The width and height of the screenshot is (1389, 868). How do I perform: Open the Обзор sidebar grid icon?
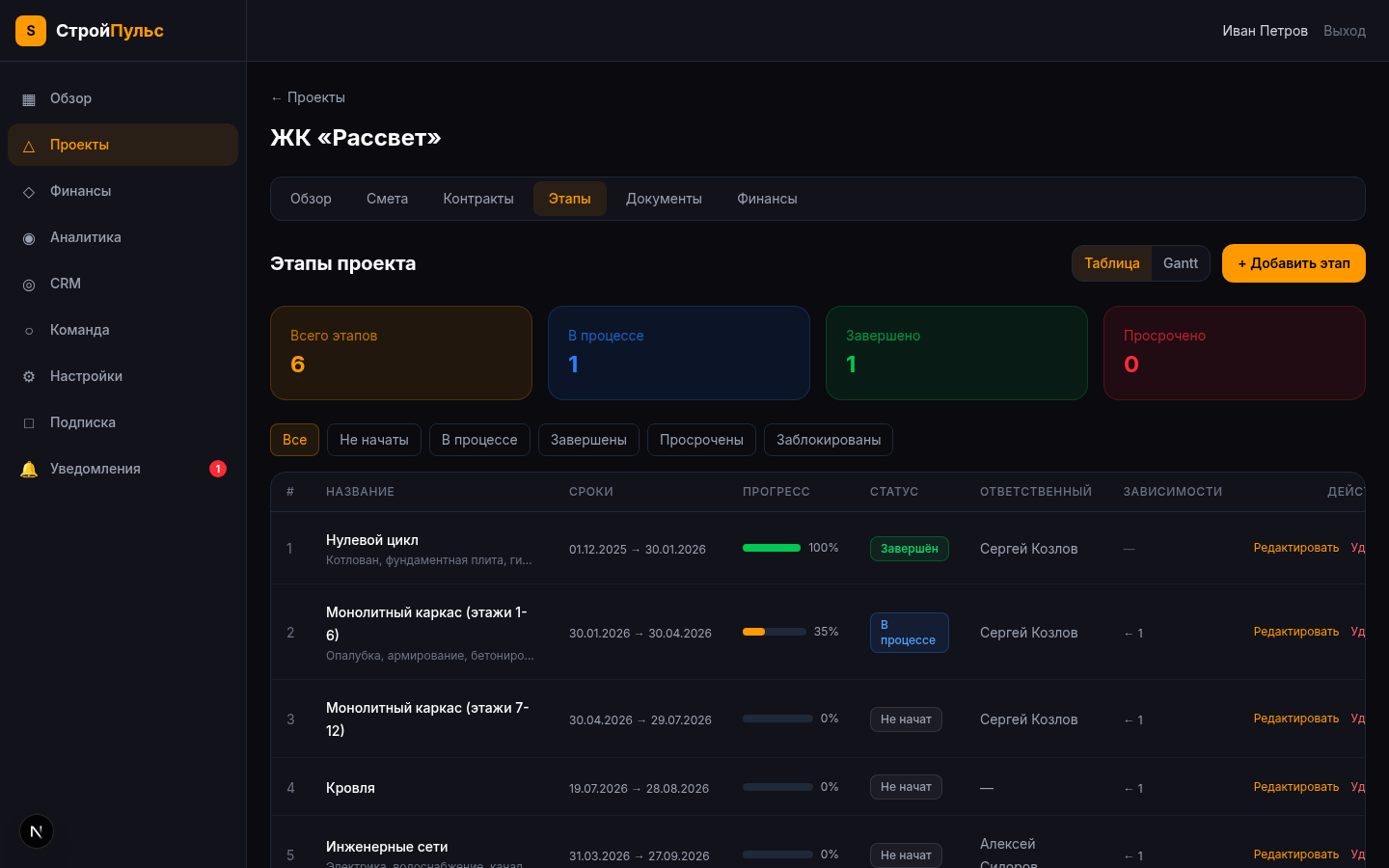point(29,99)
